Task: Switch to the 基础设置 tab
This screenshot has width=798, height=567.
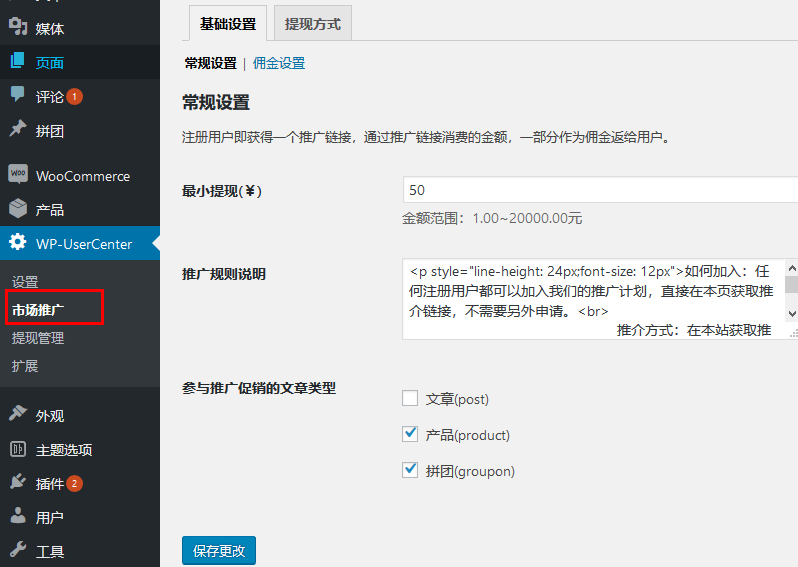Action: click(228, 24)
